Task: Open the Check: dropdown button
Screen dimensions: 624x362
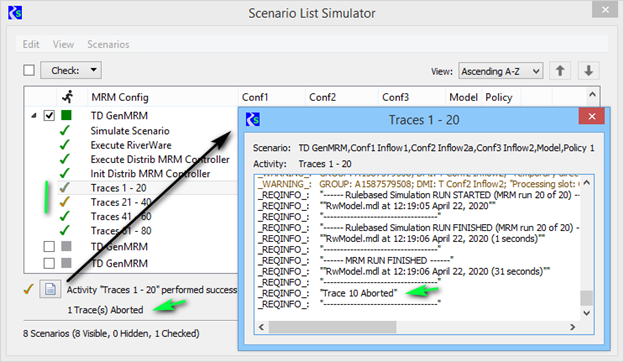Action: [71, 70]
